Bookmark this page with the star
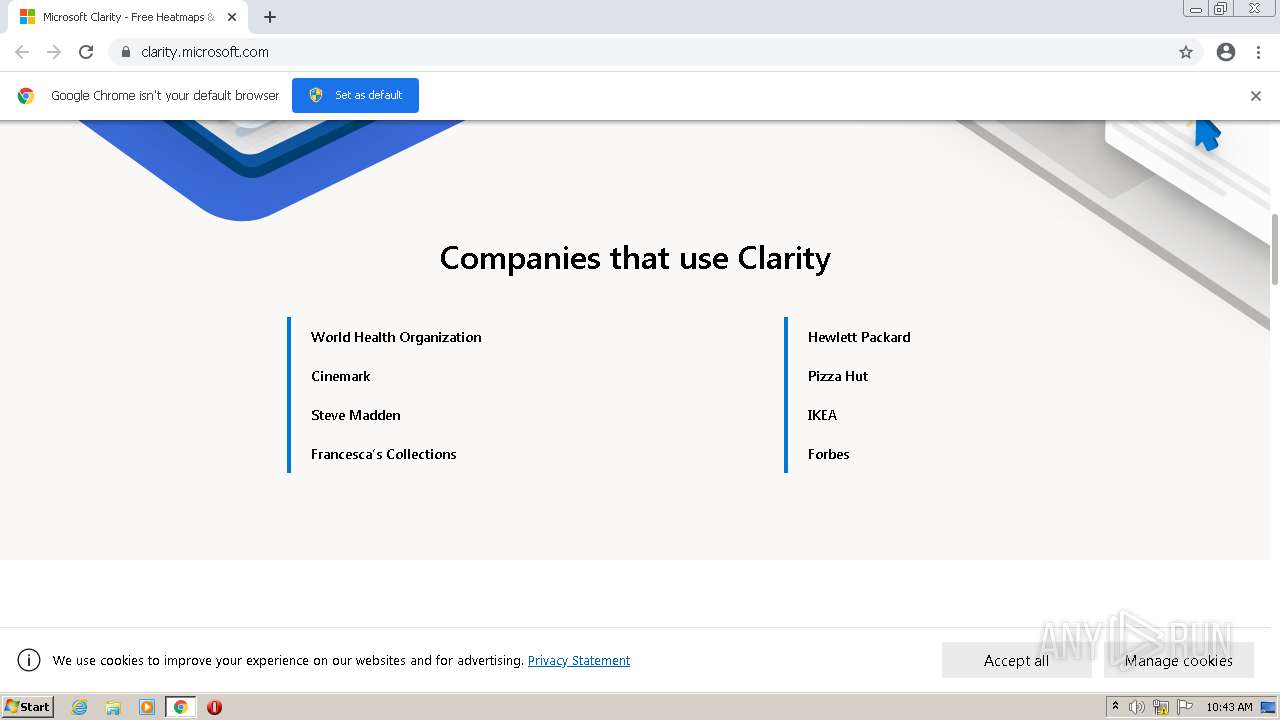The width and height of the screenshot is (1280, 720). point(1186,52)
